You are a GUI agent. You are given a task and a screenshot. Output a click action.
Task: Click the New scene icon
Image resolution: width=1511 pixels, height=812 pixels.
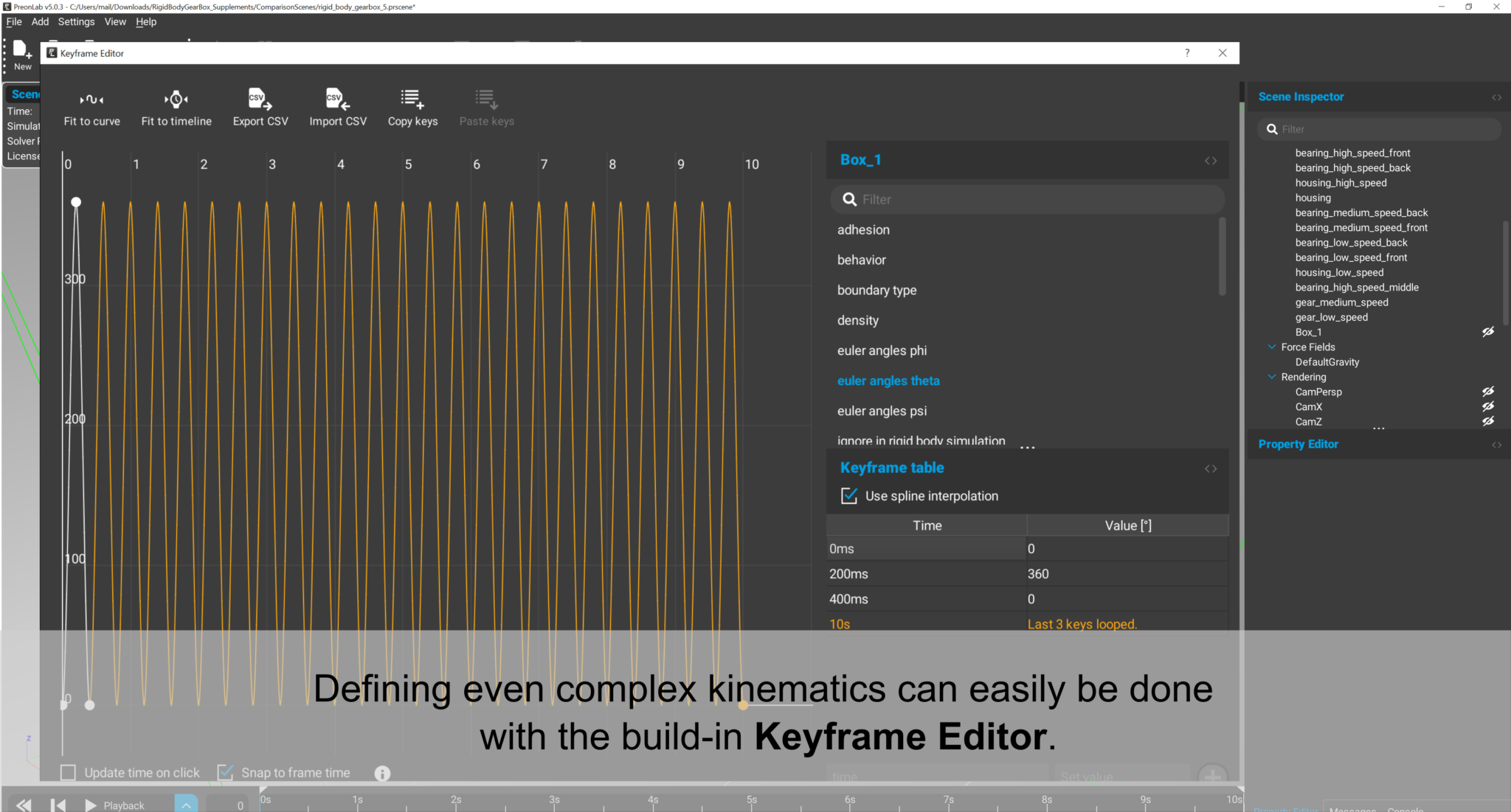pos(22,50)
